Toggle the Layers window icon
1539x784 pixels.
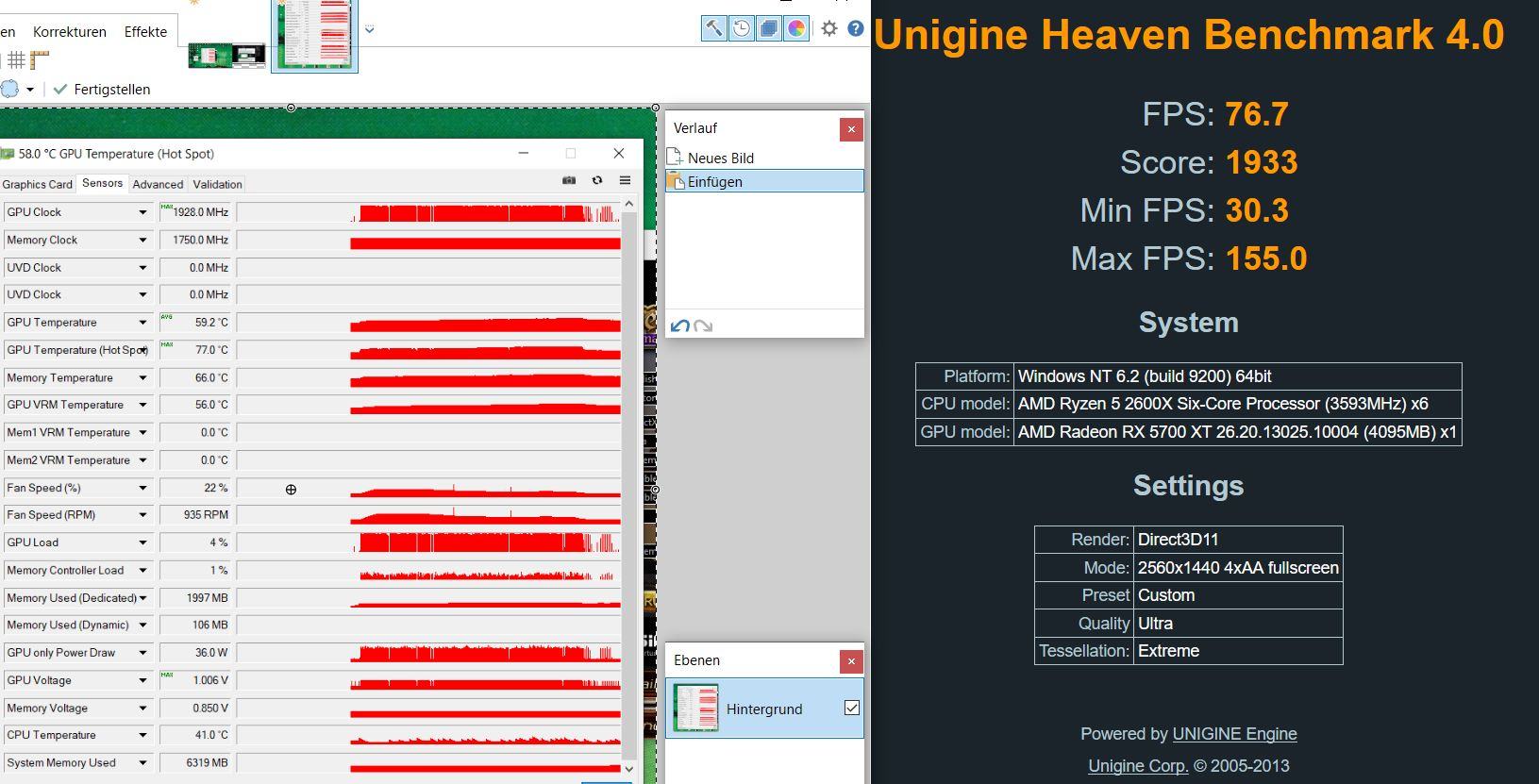click(769, 28)
